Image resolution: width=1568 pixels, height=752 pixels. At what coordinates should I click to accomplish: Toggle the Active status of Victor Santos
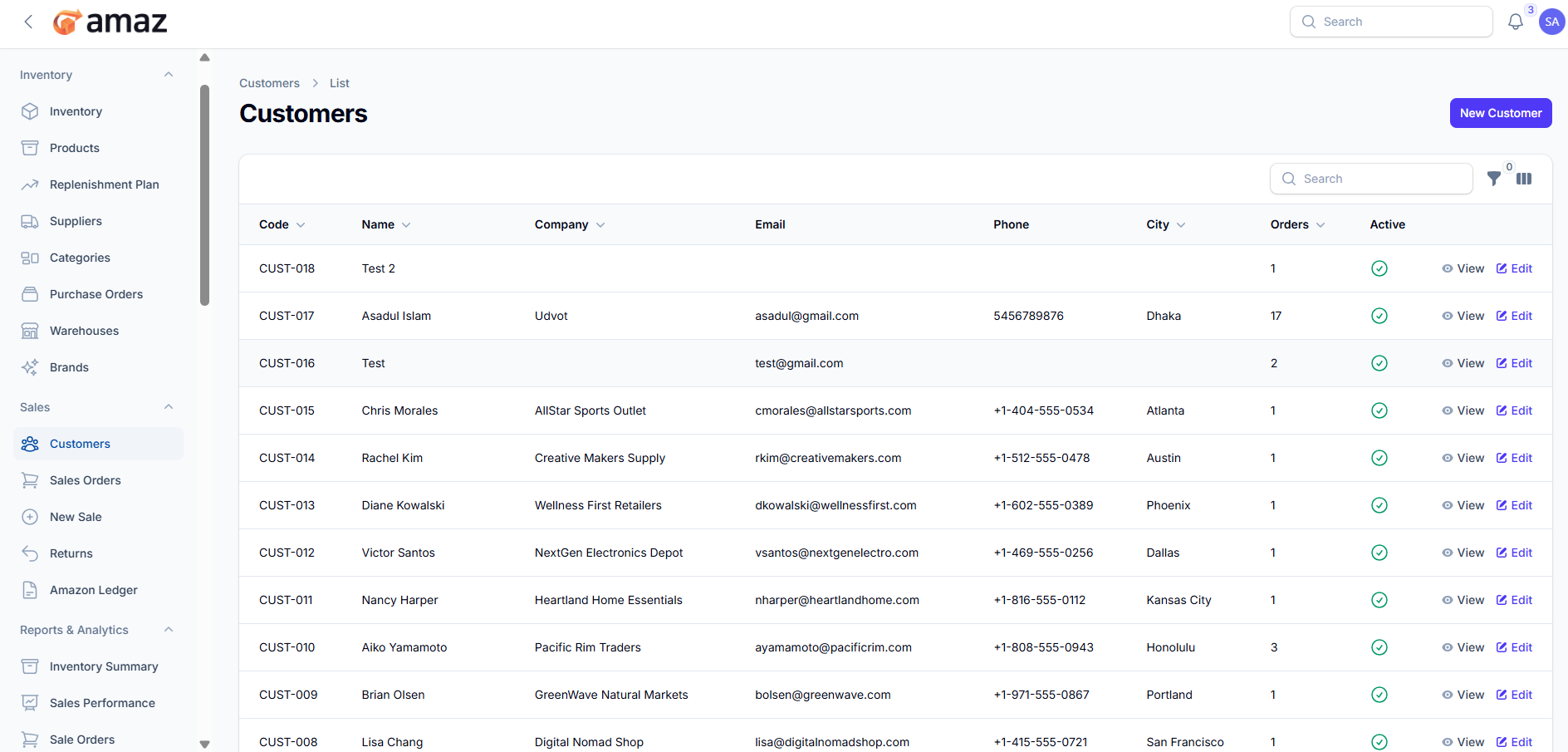coord(1379,553)
